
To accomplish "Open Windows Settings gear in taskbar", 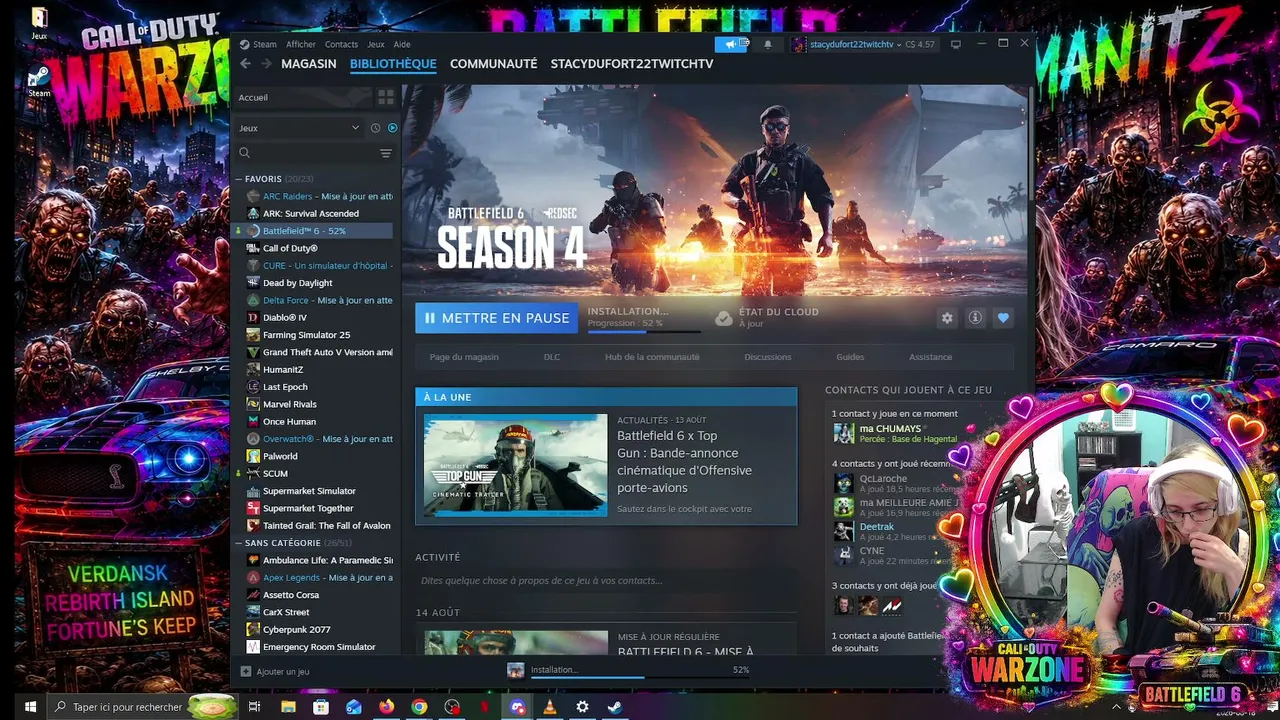I will tap(582, 707).
